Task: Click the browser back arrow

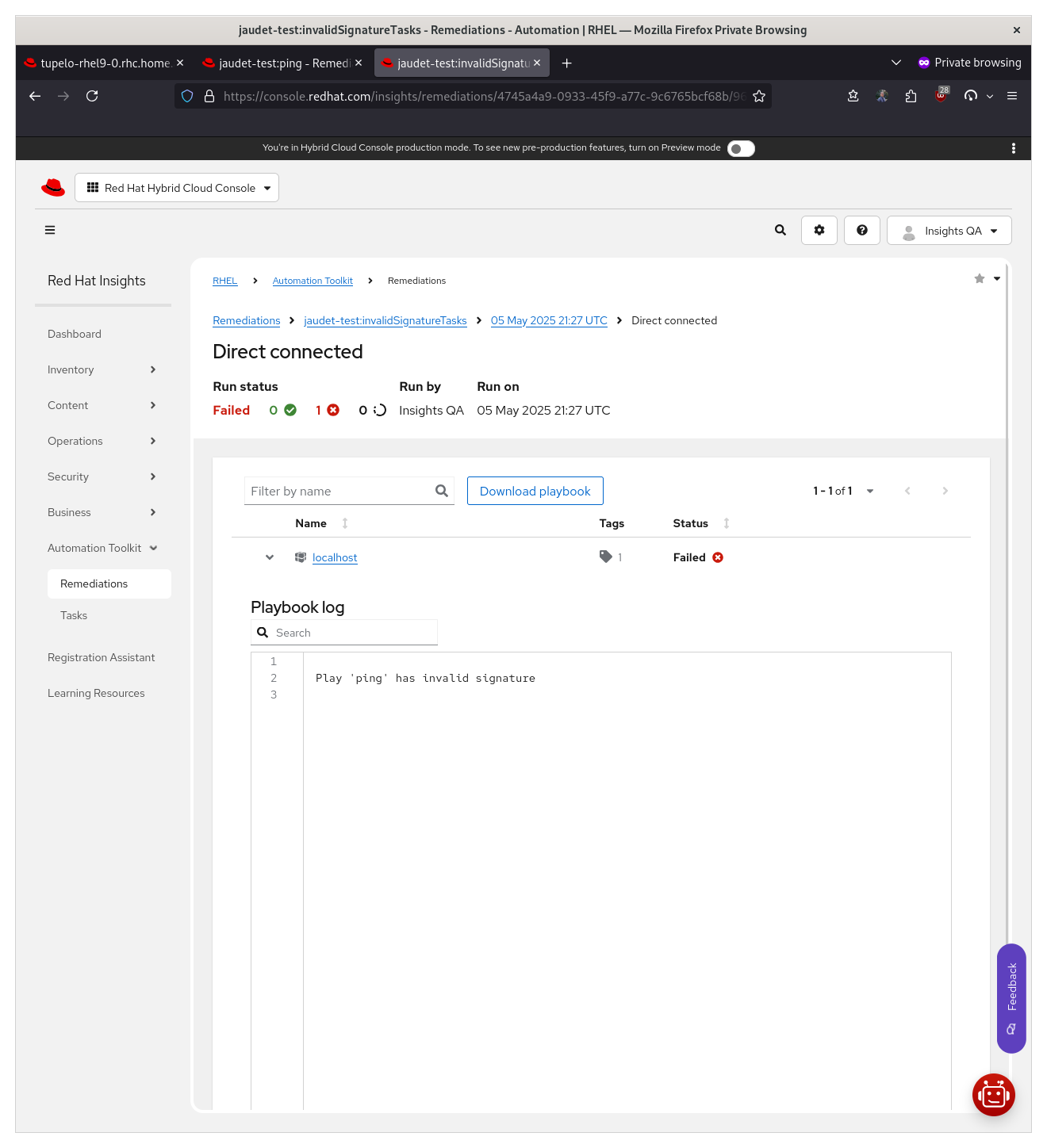Action: (35, 96)
